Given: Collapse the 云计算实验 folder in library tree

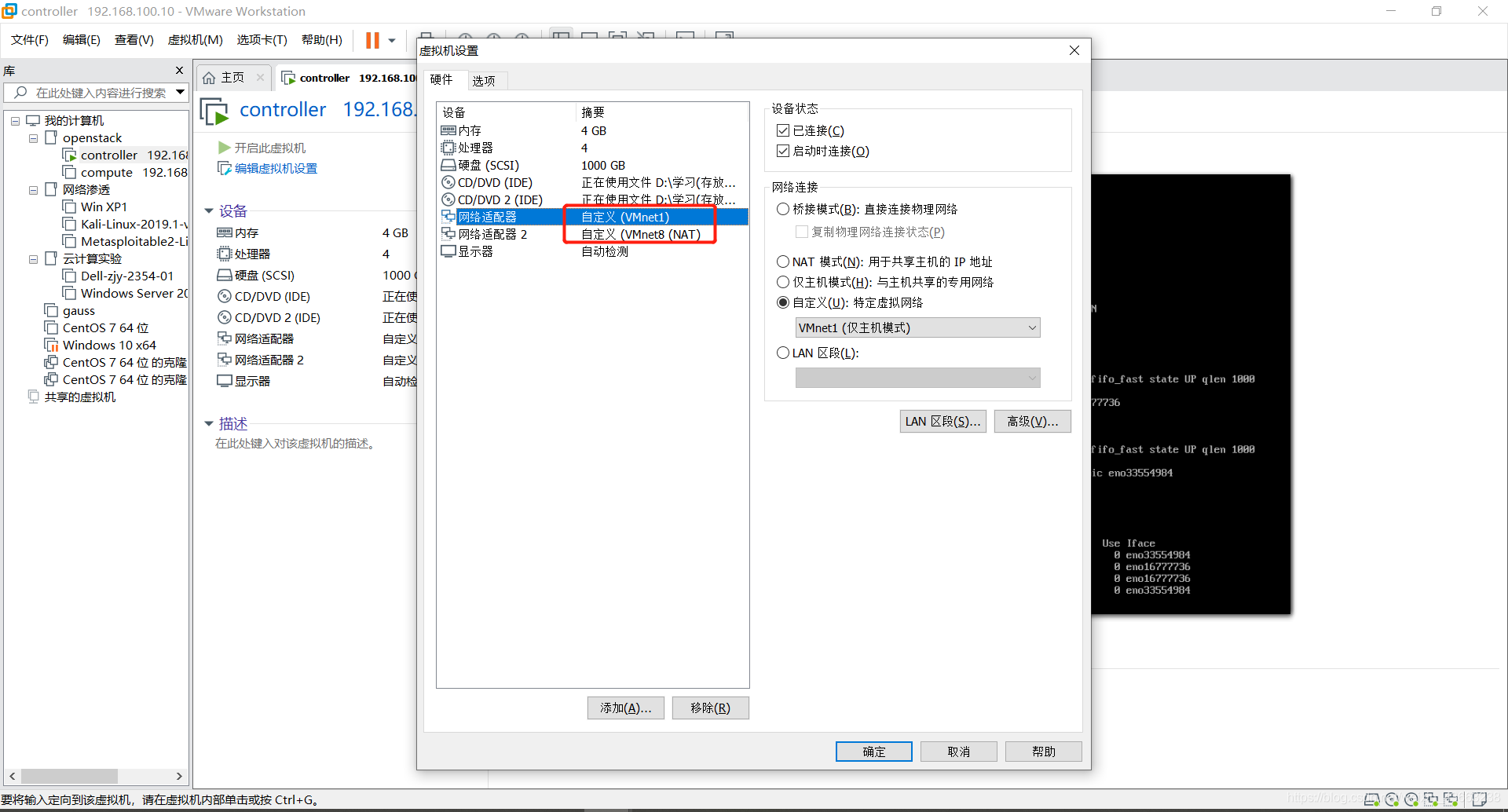Looking at the screenshot, I should pos(34,259).
